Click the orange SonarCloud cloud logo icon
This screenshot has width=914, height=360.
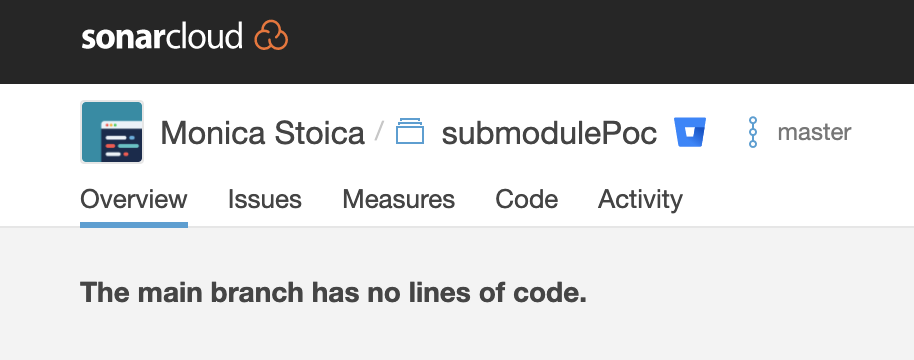tap(271, 36)
